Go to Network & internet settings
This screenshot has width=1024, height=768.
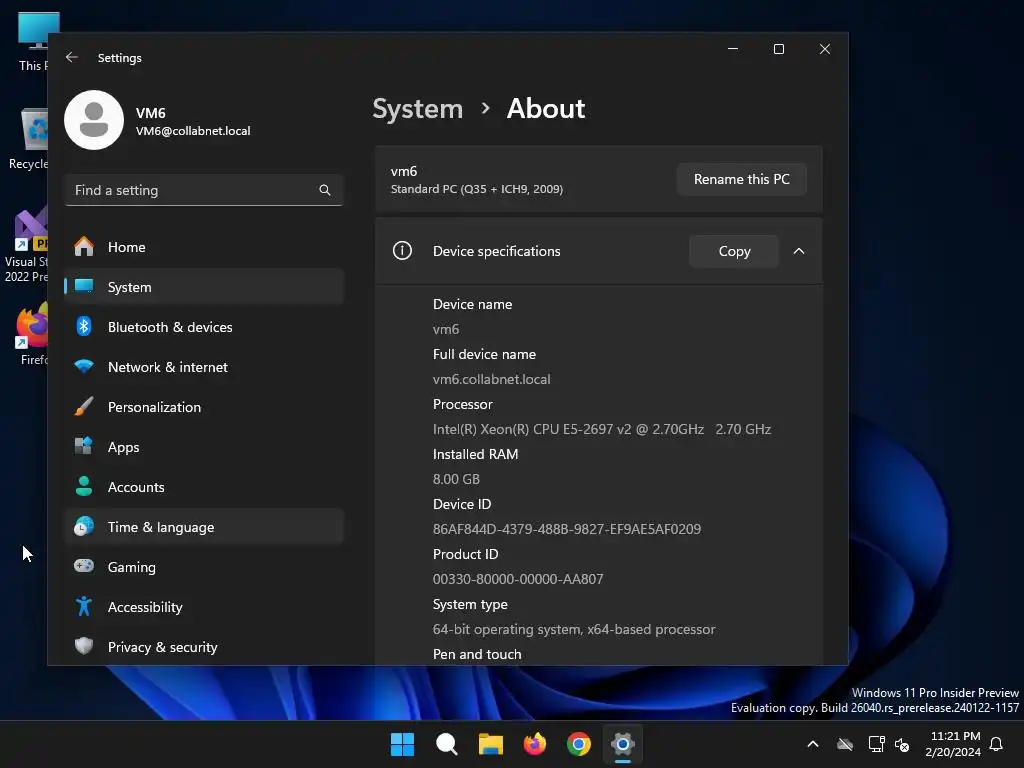pos(204,367)
